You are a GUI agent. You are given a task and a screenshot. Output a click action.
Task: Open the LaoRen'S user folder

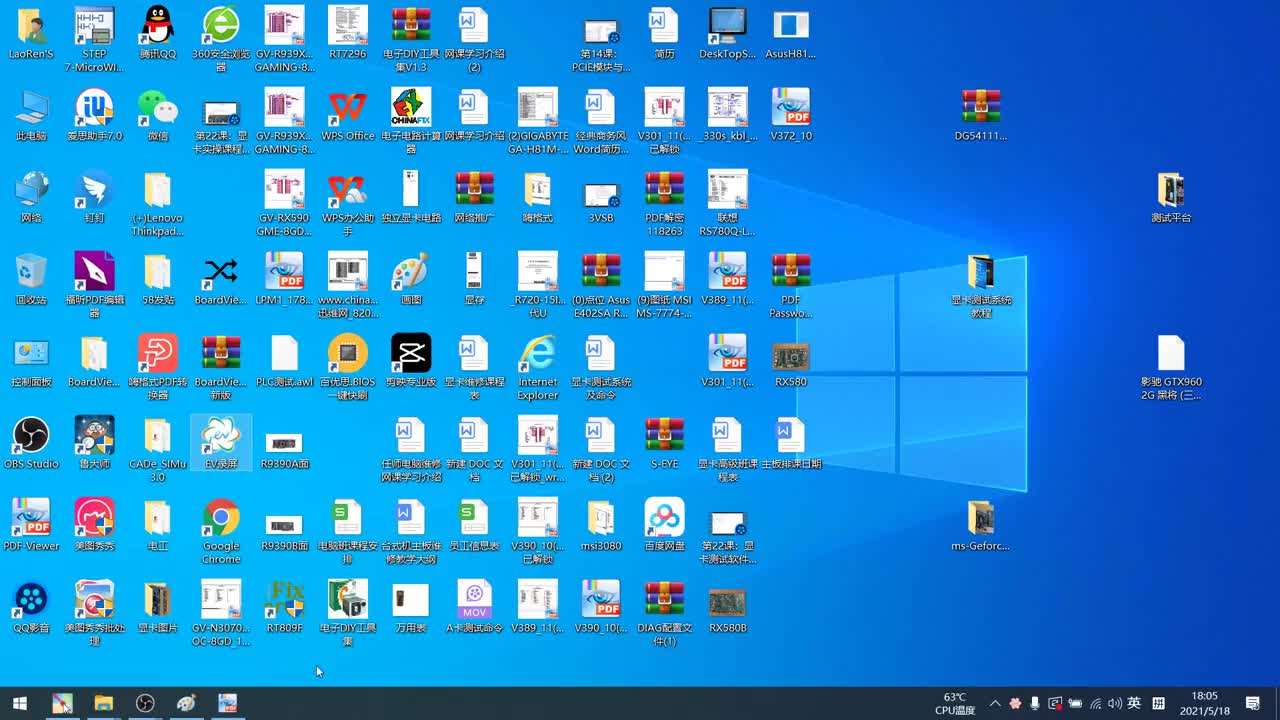click(x=31, y=33)
